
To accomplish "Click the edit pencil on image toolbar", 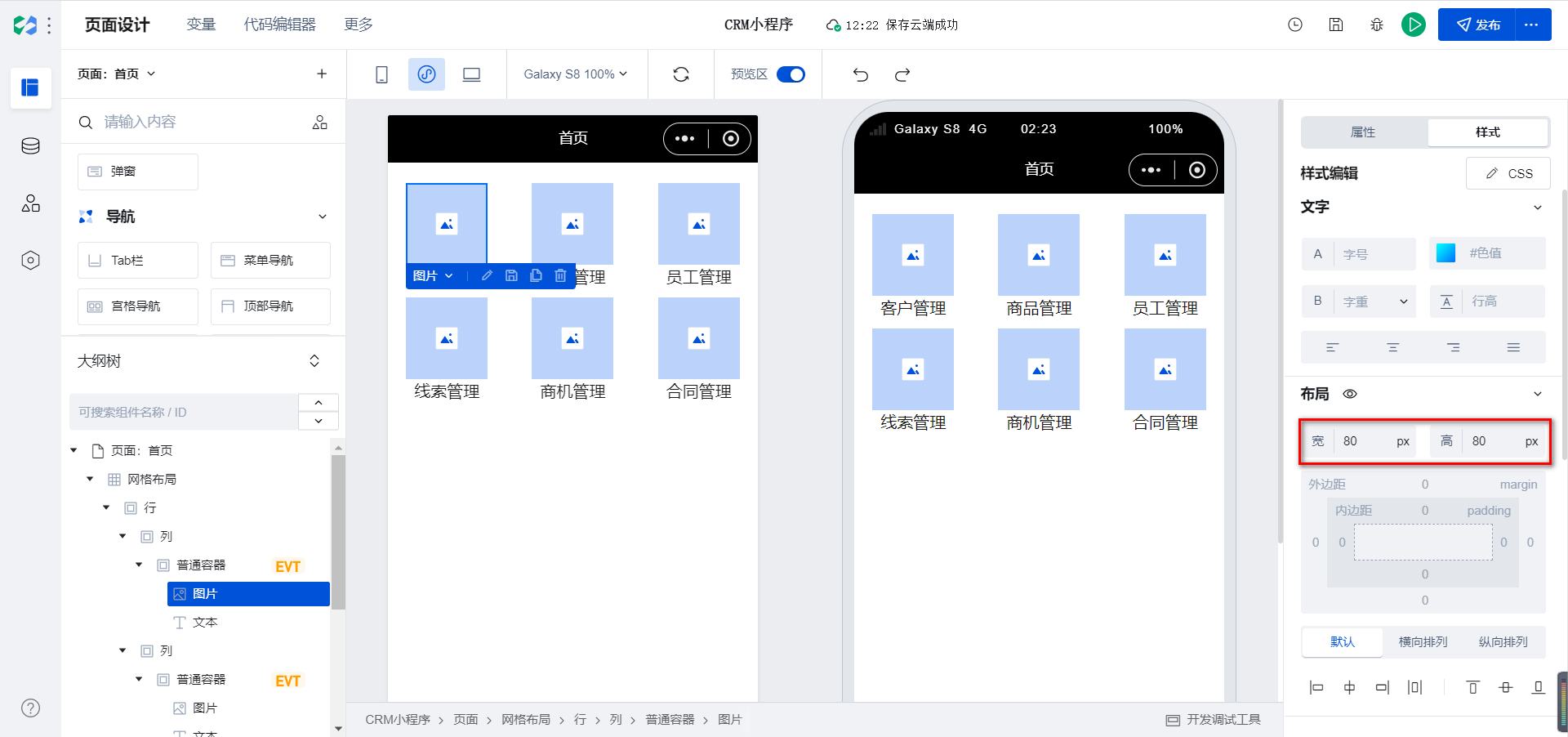I will (487, 275).
